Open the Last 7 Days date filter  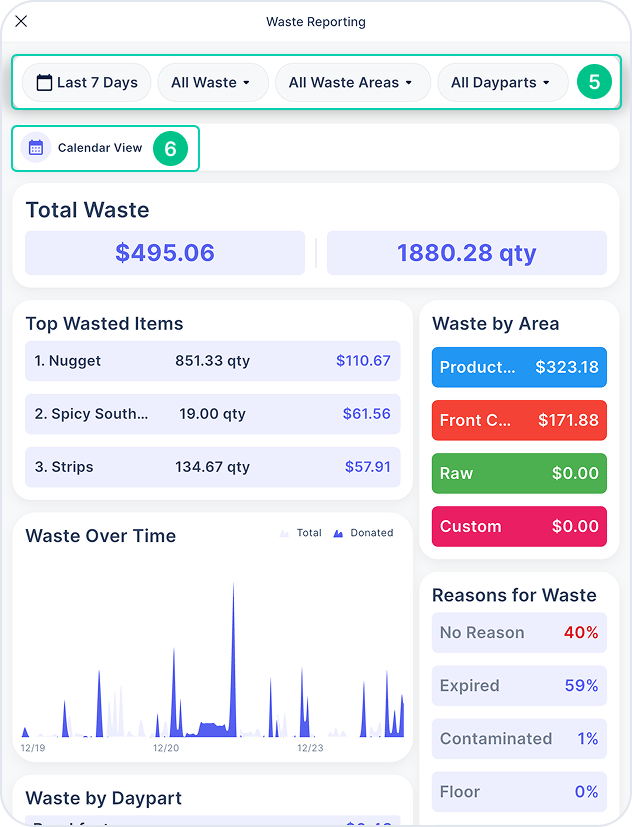point(87,82)
